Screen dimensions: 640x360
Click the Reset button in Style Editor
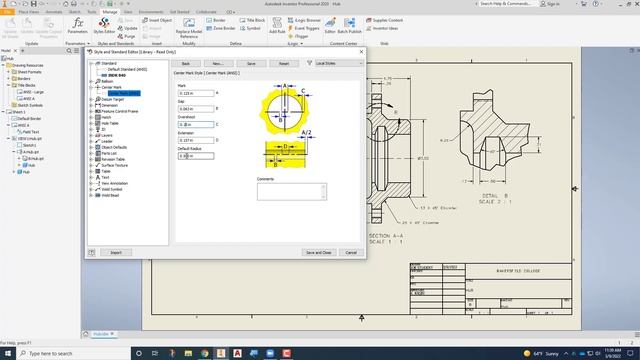284,63
